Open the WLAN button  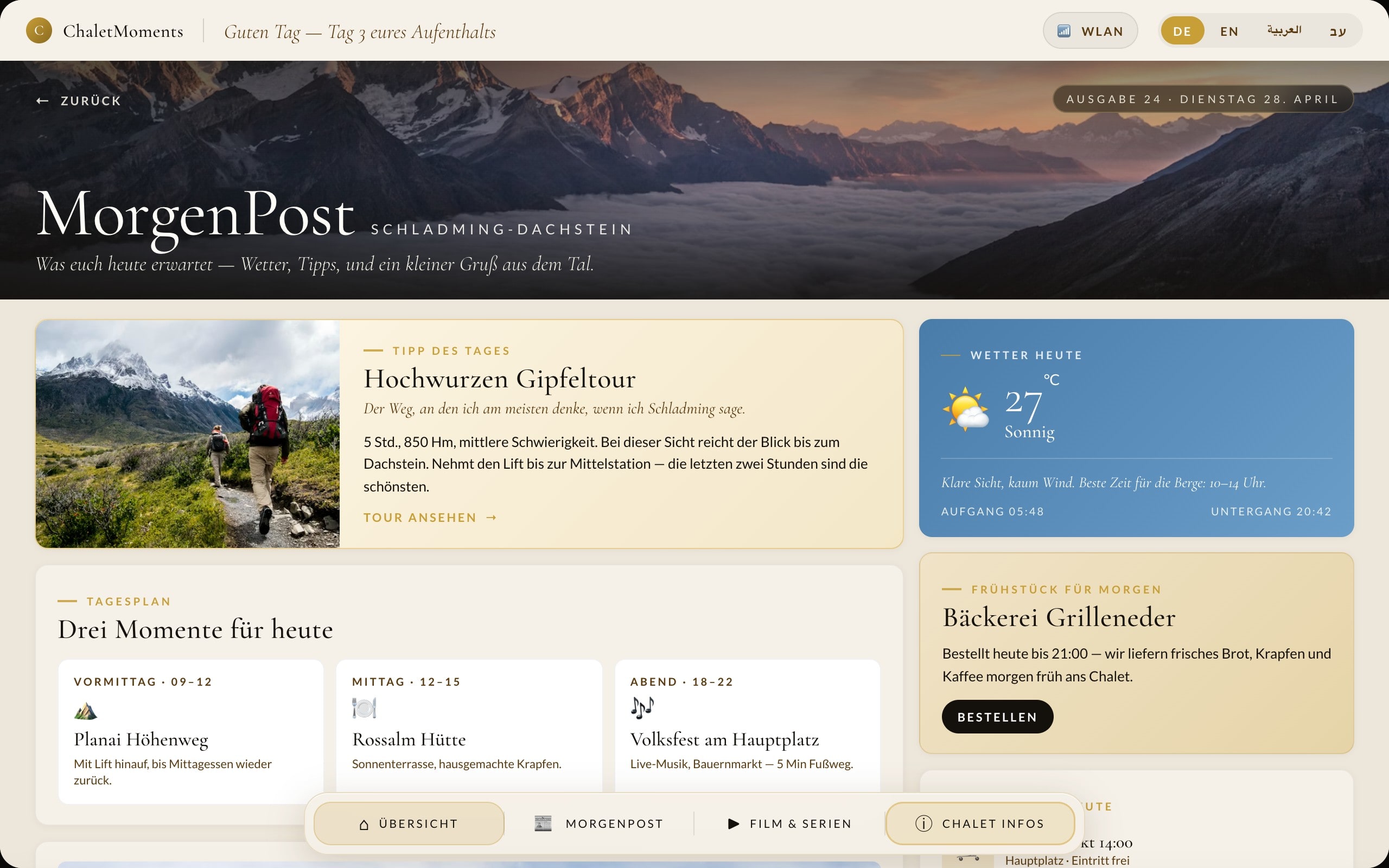point(1091,31)
